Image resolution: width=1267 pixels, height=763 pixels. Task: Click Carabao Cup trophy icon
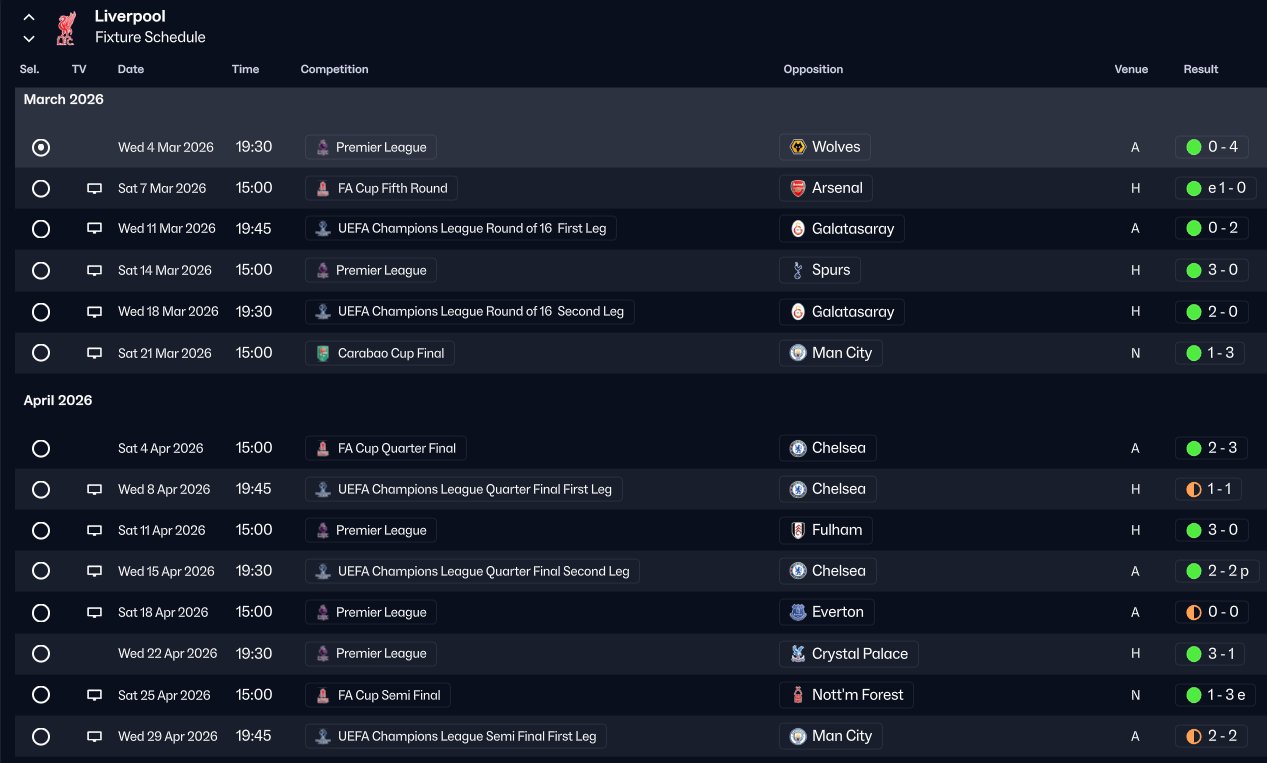(323, 353)
